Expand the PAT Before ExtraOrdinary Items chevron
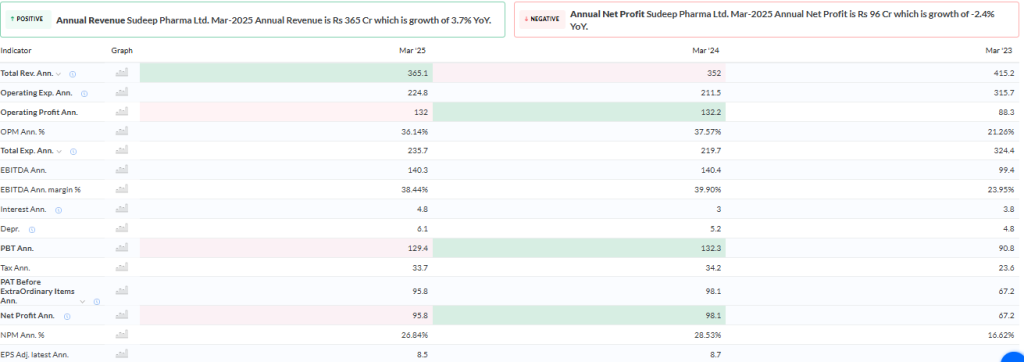This screenshot has width=1024, height=362. 82,302
